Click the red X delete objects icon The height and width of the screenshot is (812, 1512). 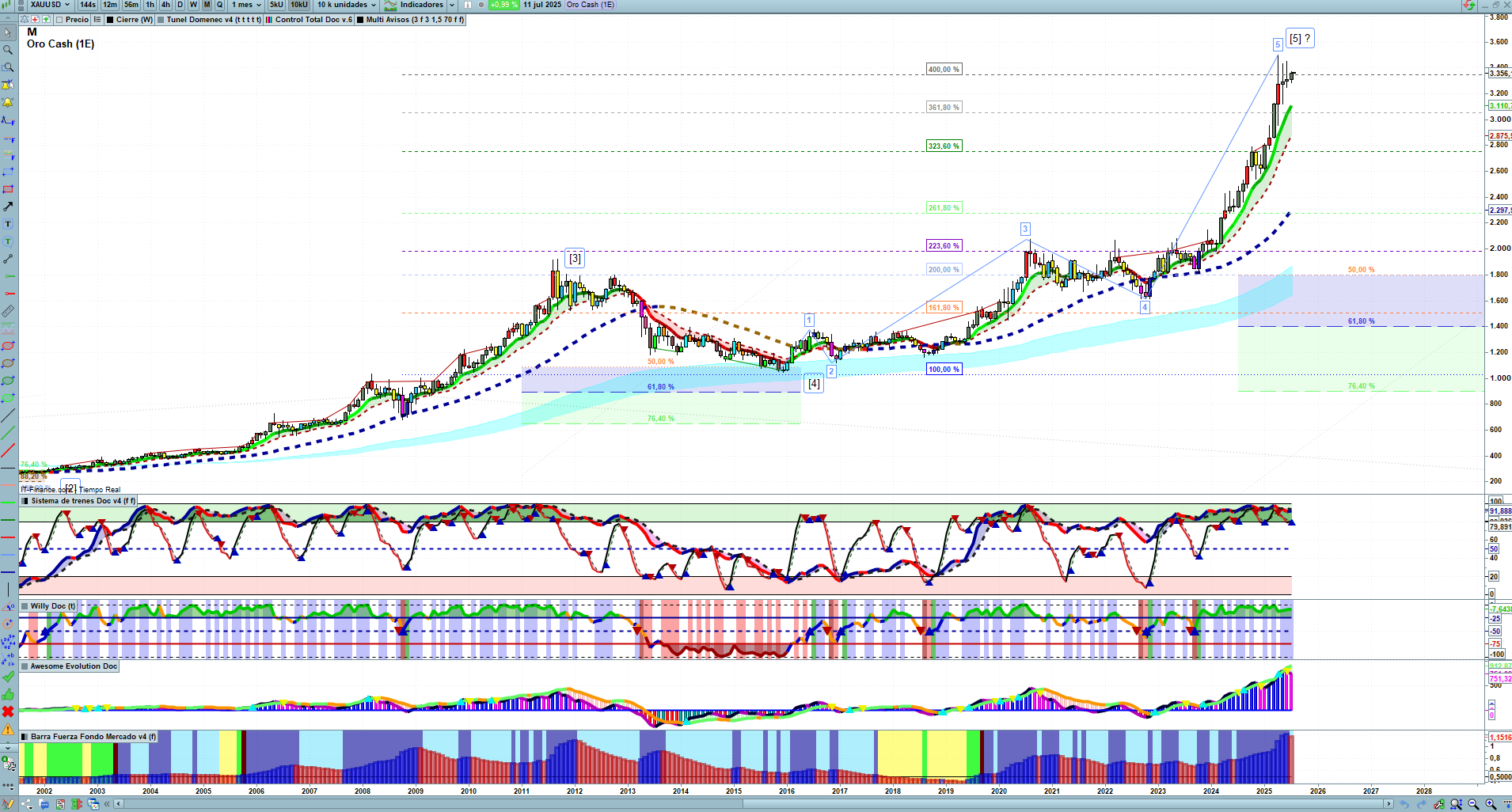[8, 711]
